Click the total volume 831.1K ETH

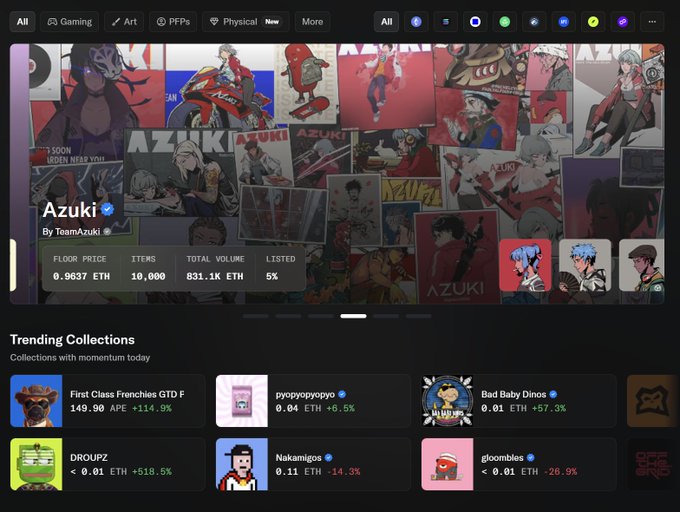click(x=215, y=276)
